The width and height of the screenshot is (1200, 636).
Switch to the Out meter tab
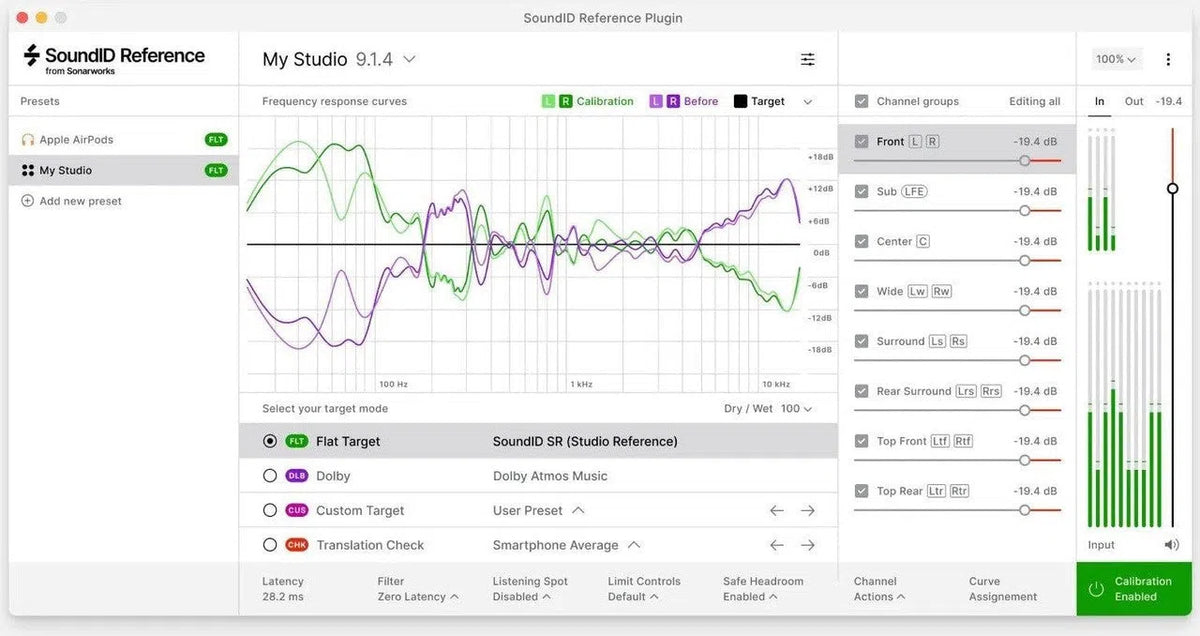click(1134, 101)
